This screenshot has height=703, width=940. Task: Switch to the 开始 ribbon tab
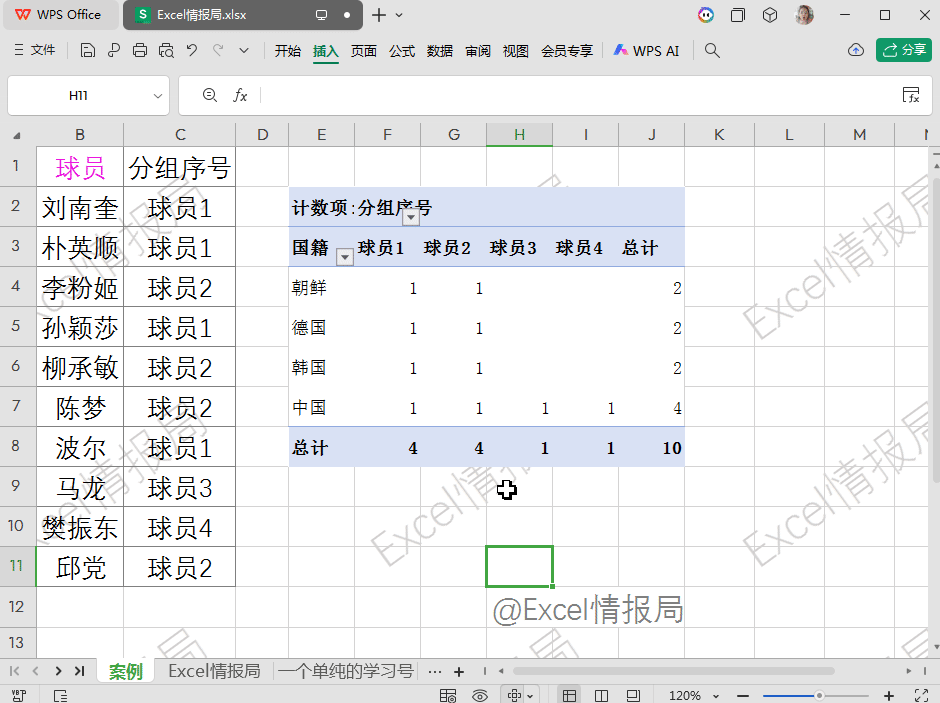(x=288, y=51)
